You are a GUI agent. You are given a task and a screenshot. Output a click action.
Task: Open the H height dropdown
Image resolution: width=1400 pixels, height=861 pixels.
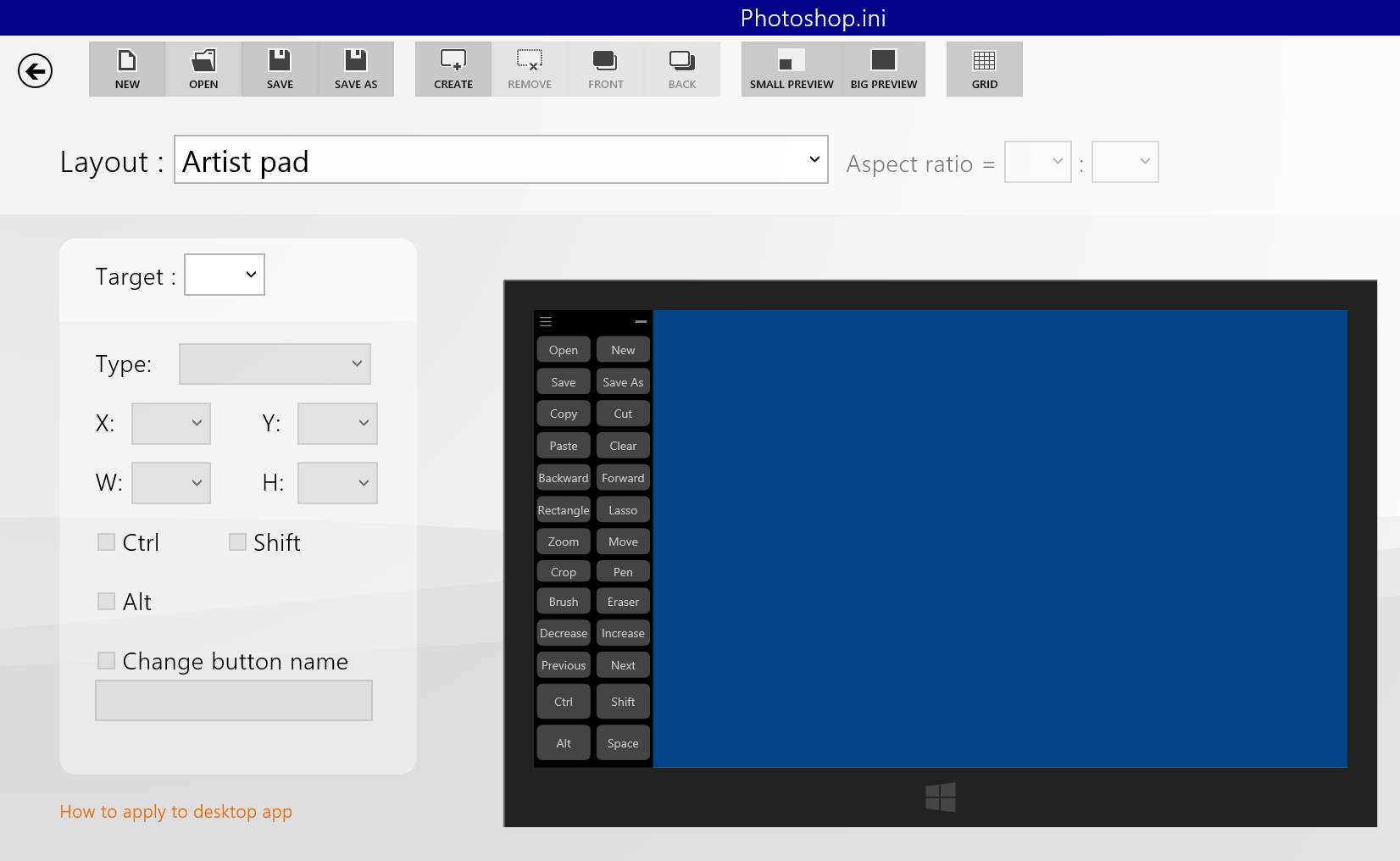(x=337, y=483)
